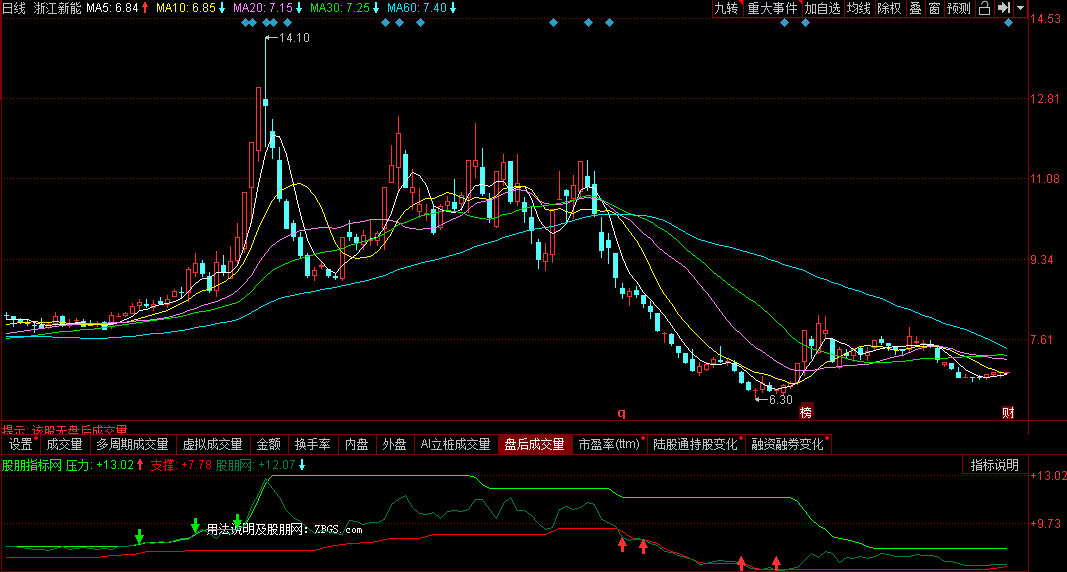Click the red 榜 marker icon
Image resolution: width=1067 pixels, height=572 pixels.
coord(806,412)
